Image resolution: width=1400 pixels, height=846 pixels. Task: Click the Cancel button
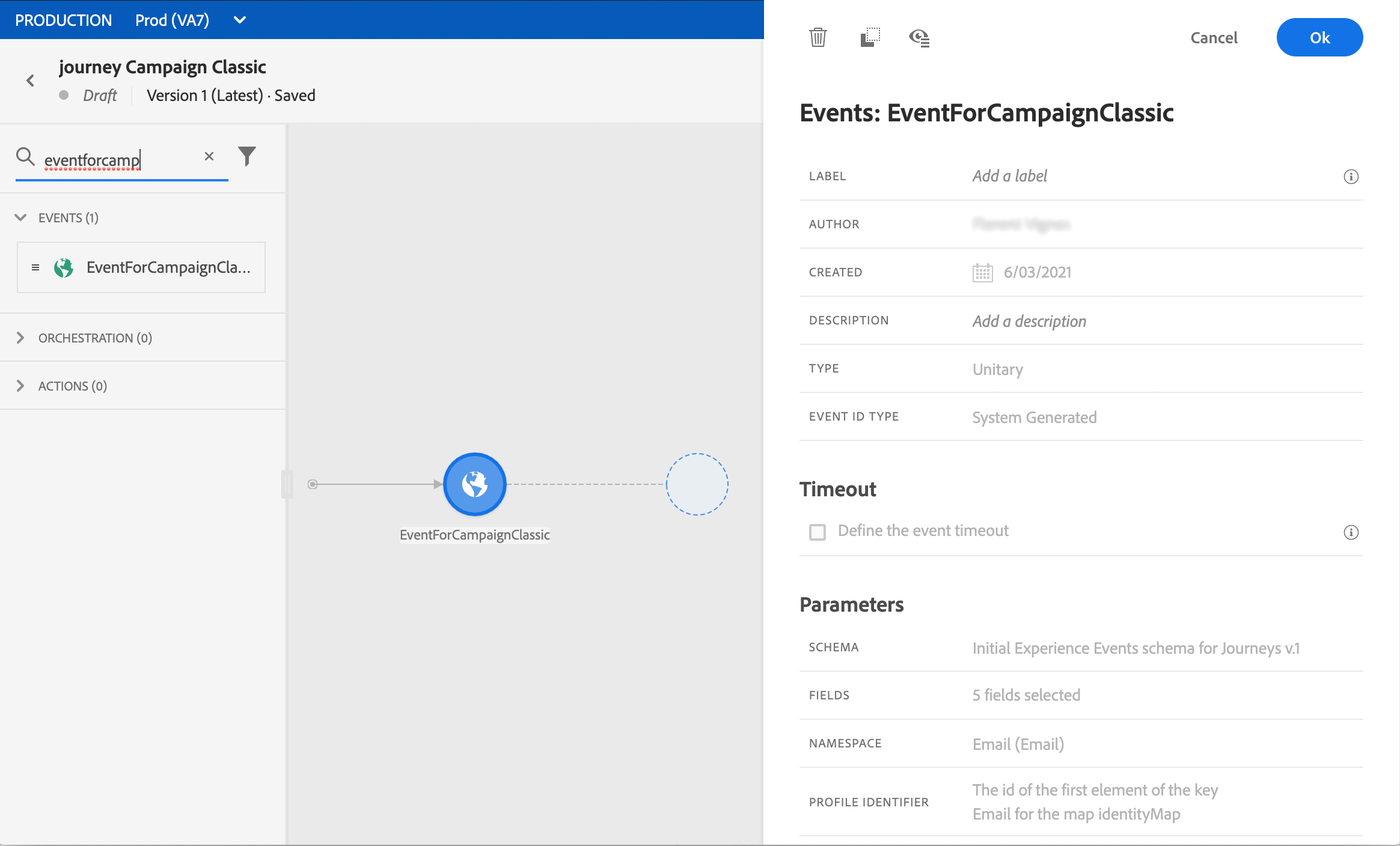pos(1214,38)
